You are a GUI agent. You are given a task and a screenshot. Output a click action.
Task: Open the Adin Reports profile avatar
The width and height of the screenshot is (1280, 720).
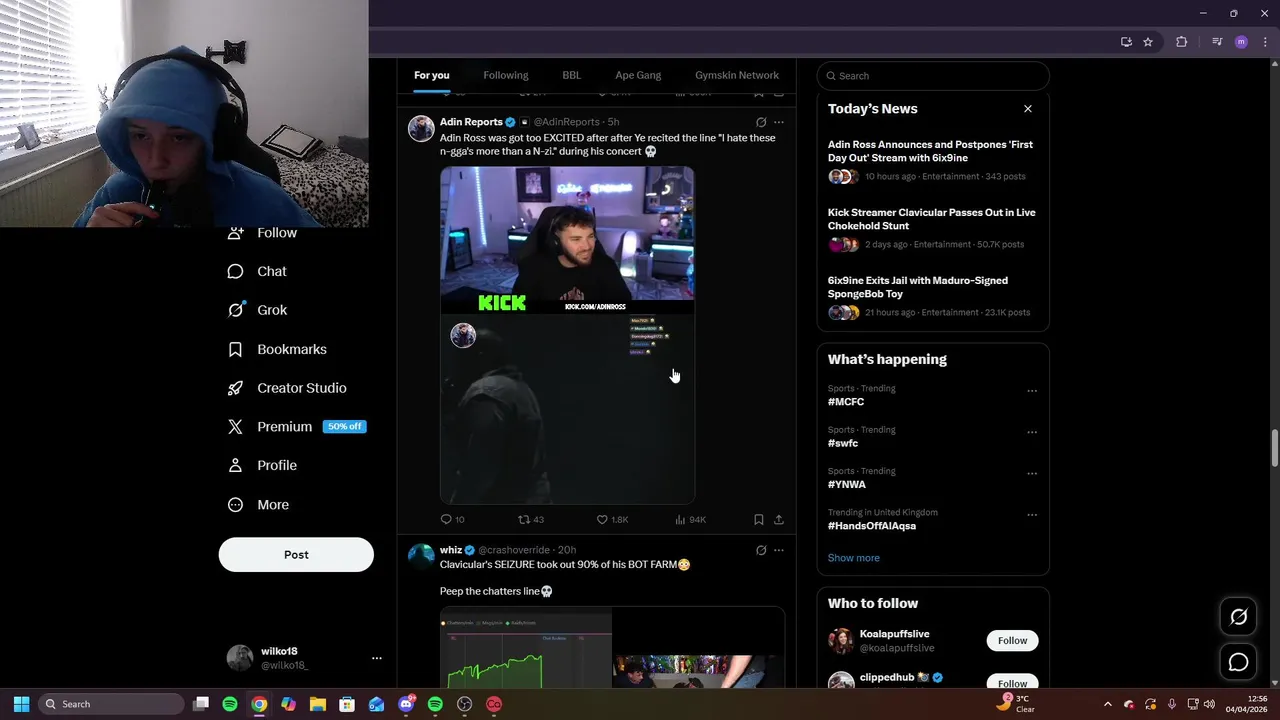point(421,128)
